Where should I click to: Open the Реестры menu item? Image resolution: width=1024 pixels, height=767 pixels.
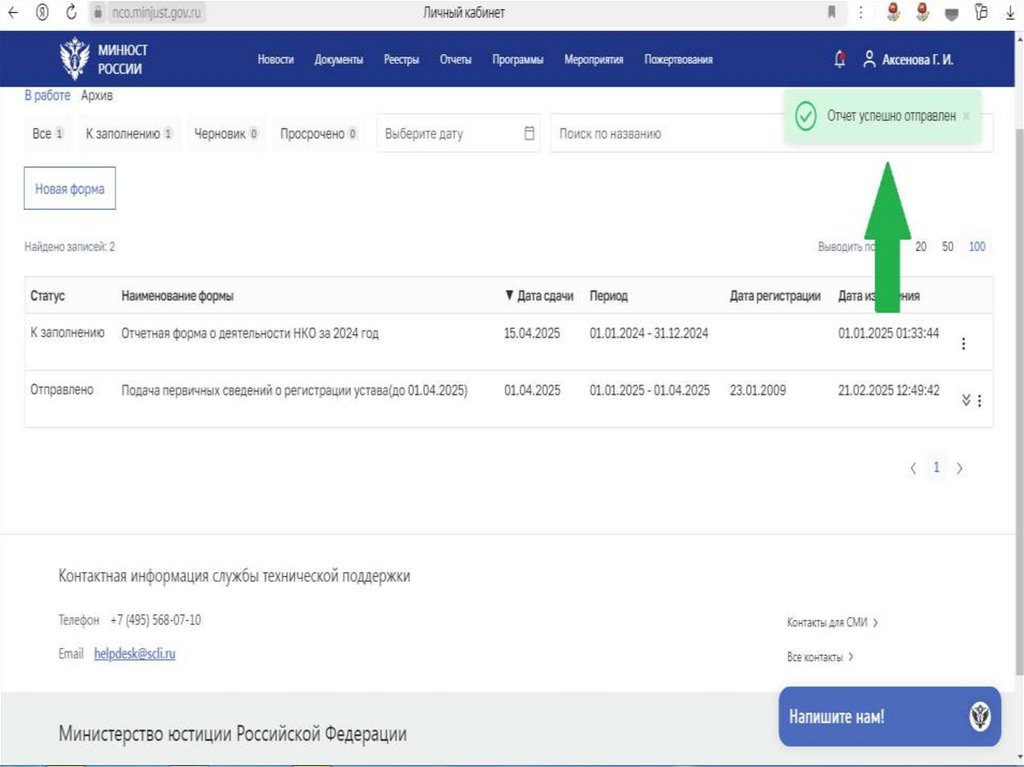401,60
